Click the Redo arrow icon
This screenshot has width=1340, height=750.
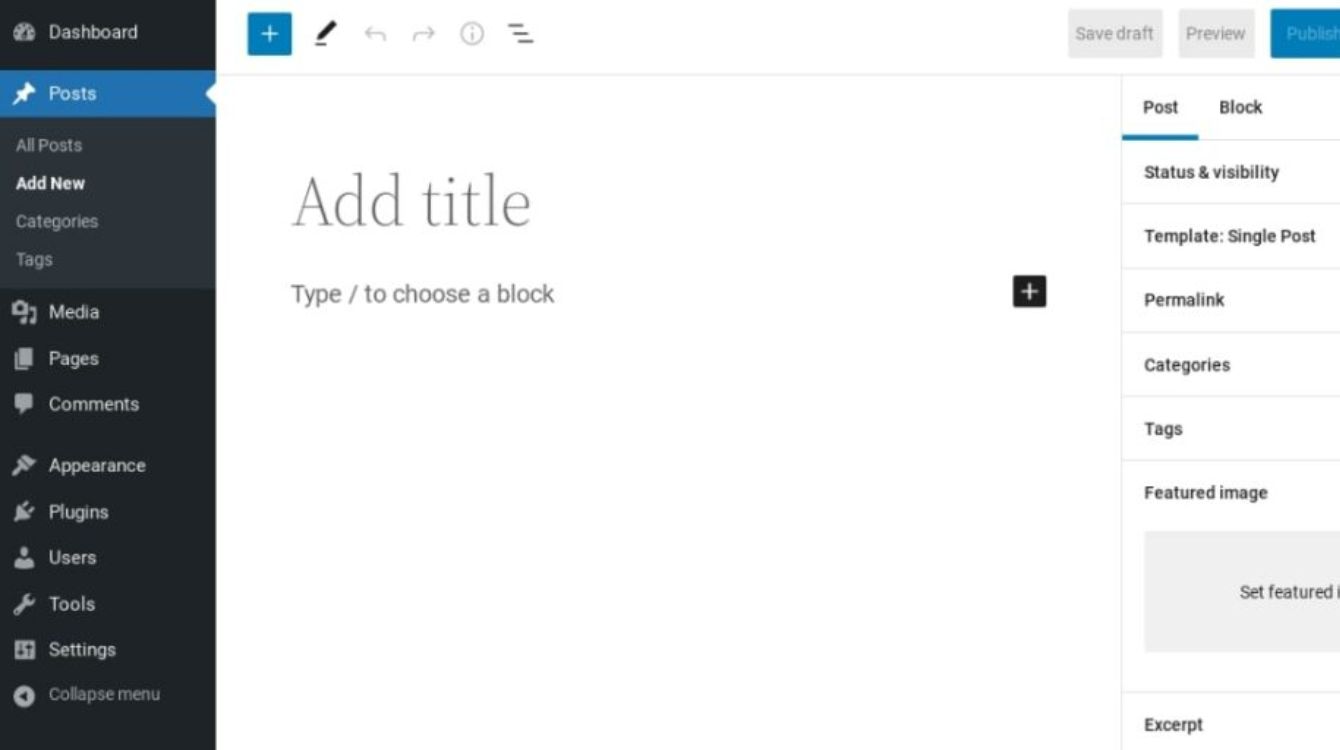pyautogui.click(x=424, y=34)
